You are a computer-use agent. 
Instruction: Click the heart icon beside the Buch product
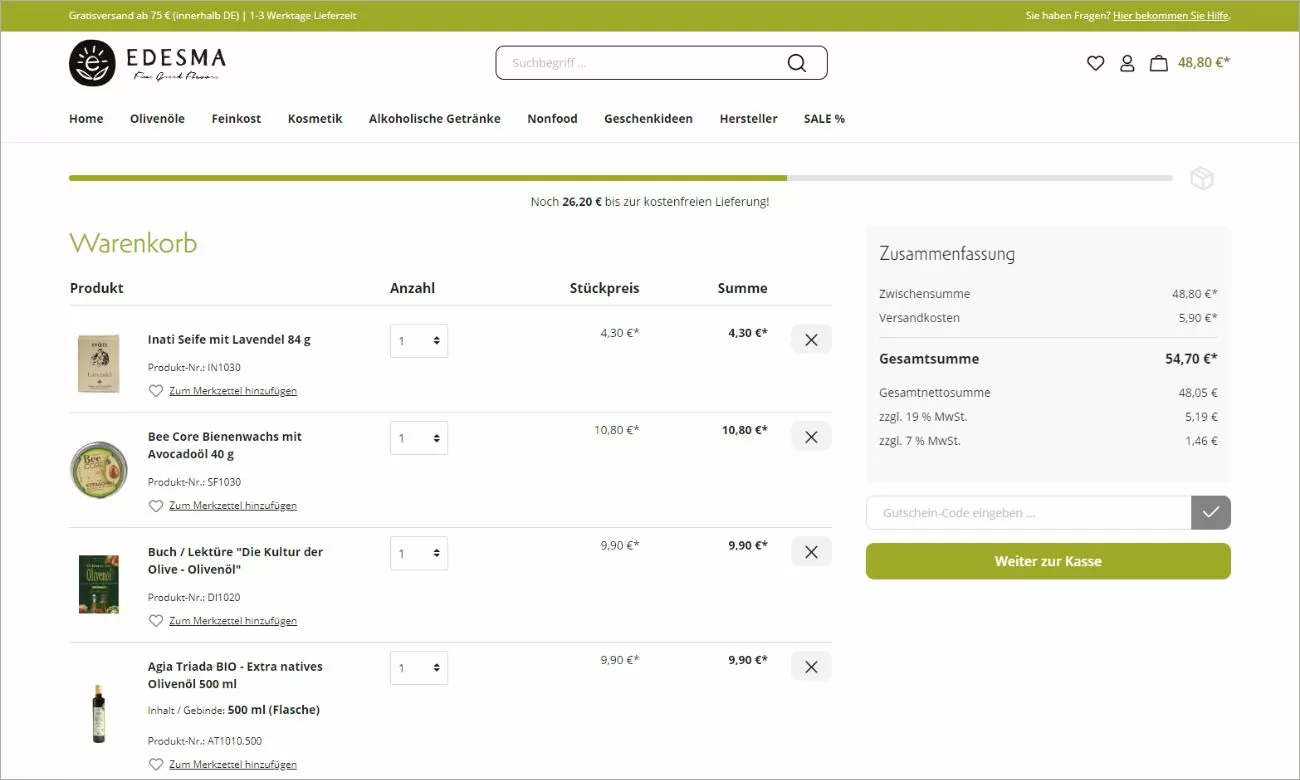(x=156, y=620)
